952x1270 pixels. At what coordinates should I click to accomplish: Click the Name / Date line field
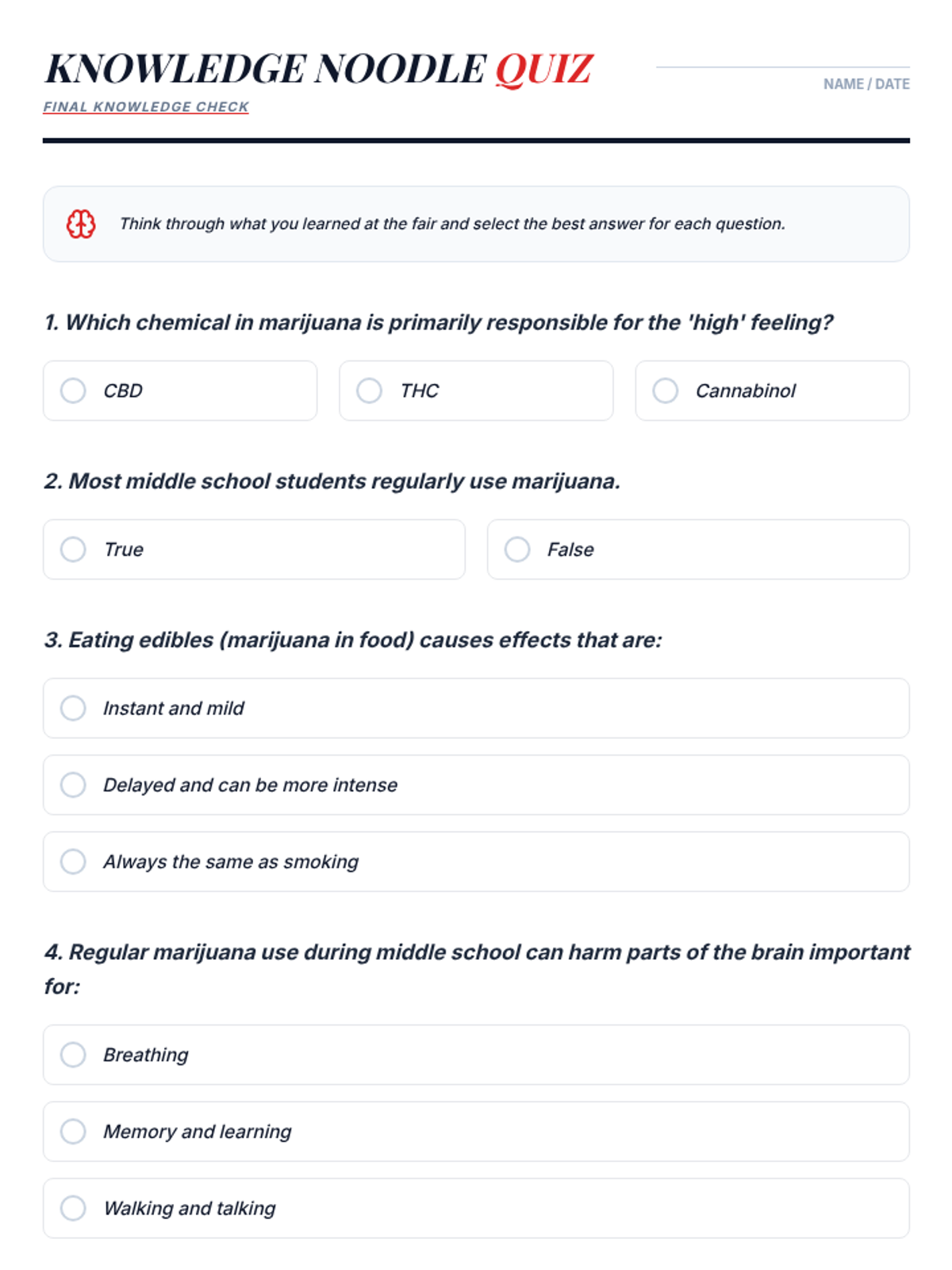782,65
